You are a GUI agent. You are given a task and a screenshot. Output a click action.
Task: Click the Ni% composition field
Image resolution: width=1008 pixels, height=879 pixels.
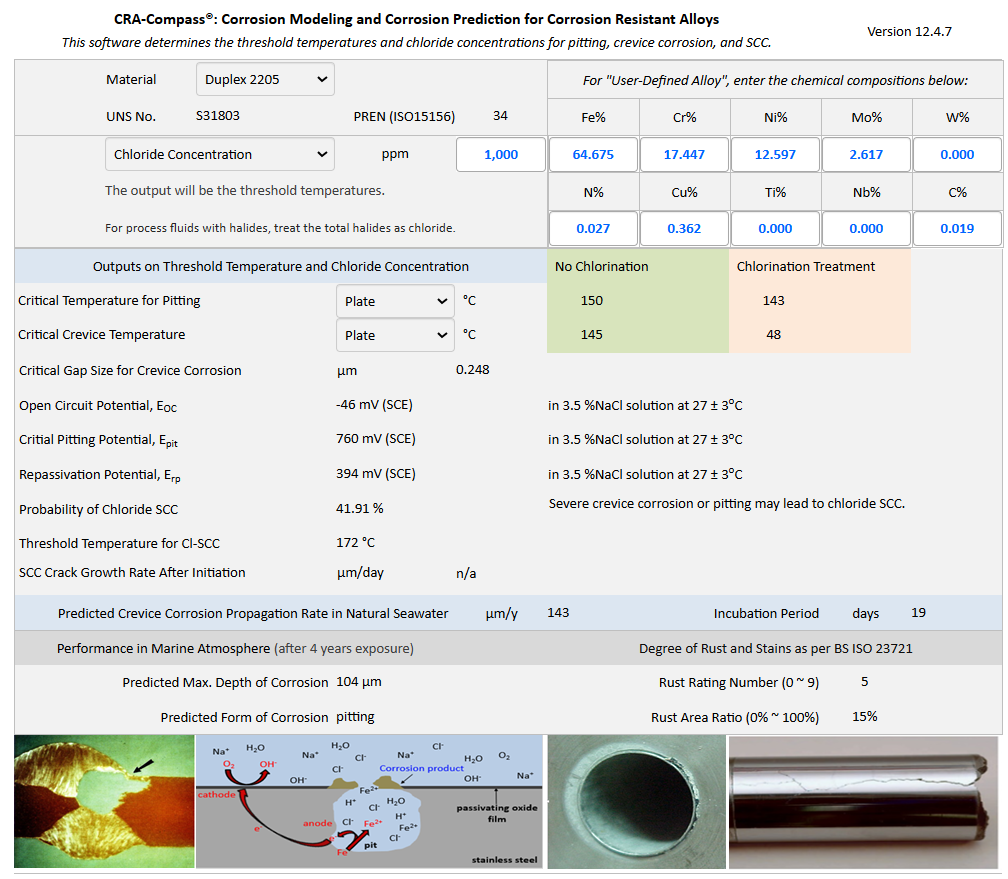[775, 154]
